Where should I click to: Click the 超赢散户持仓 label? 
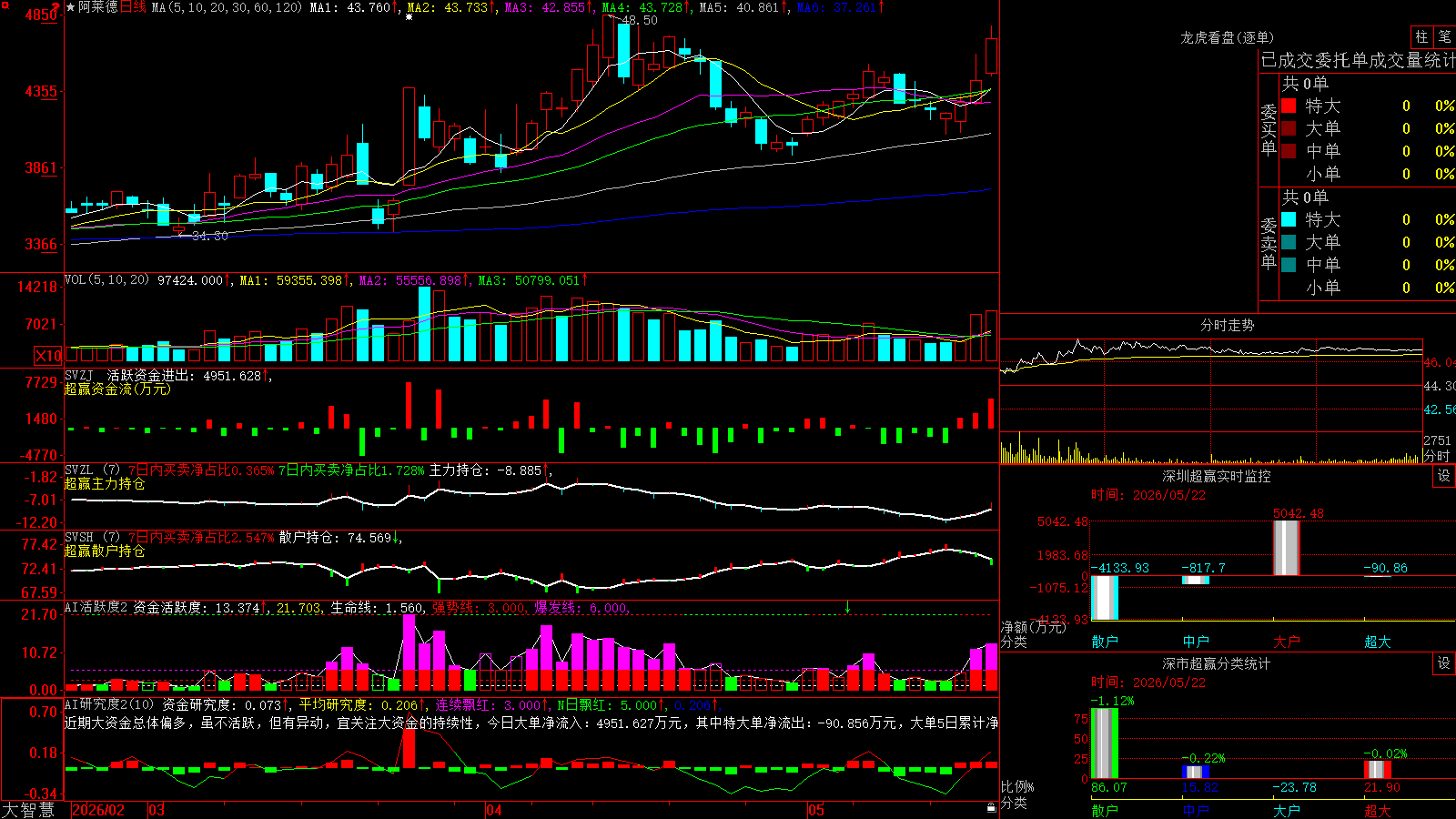(x=105, y=551)
